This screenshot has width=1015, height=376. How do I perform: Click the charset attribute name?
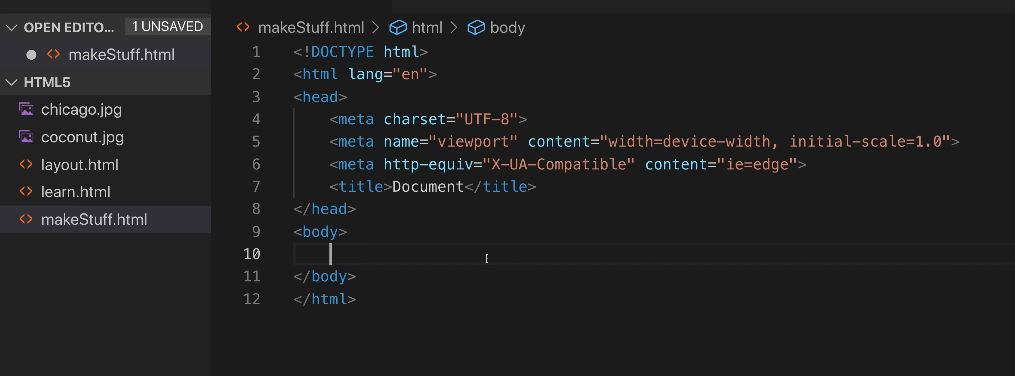pos(415,120)
